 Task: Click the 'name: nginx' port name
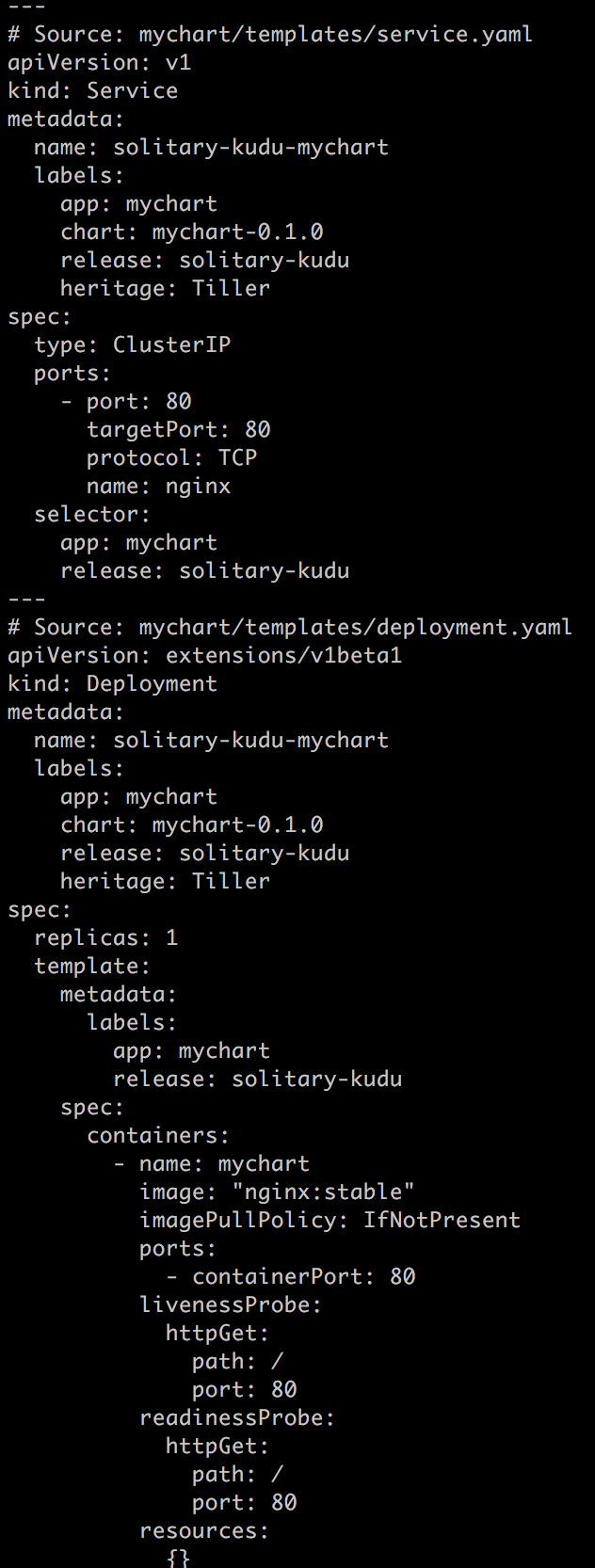point(158,487)
